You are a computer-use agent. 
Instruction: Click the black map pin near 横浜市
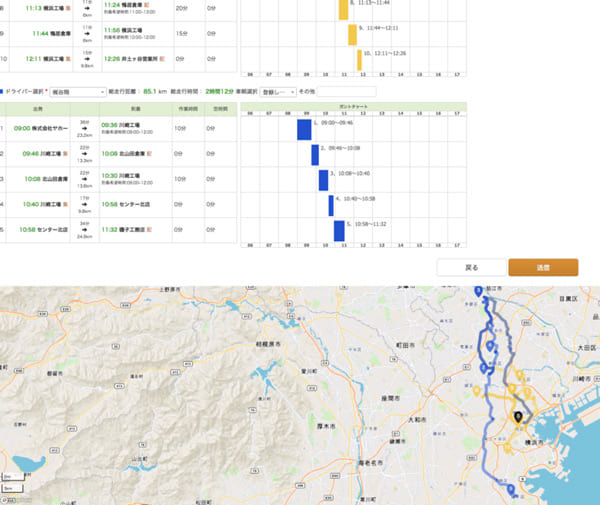coord(518,417)
